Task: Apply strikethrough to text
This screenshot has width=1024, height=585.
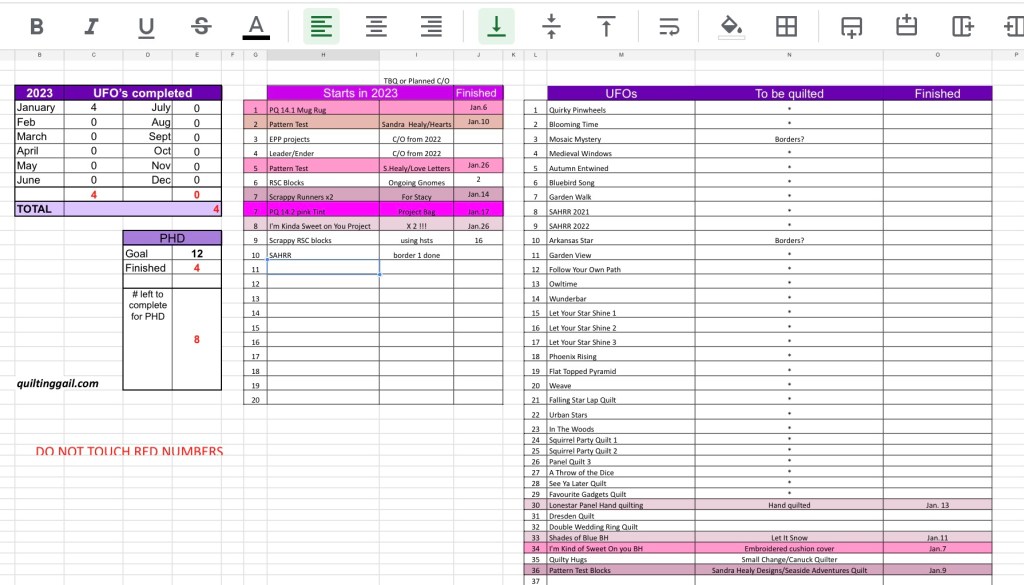Action: tap(201, 26)
